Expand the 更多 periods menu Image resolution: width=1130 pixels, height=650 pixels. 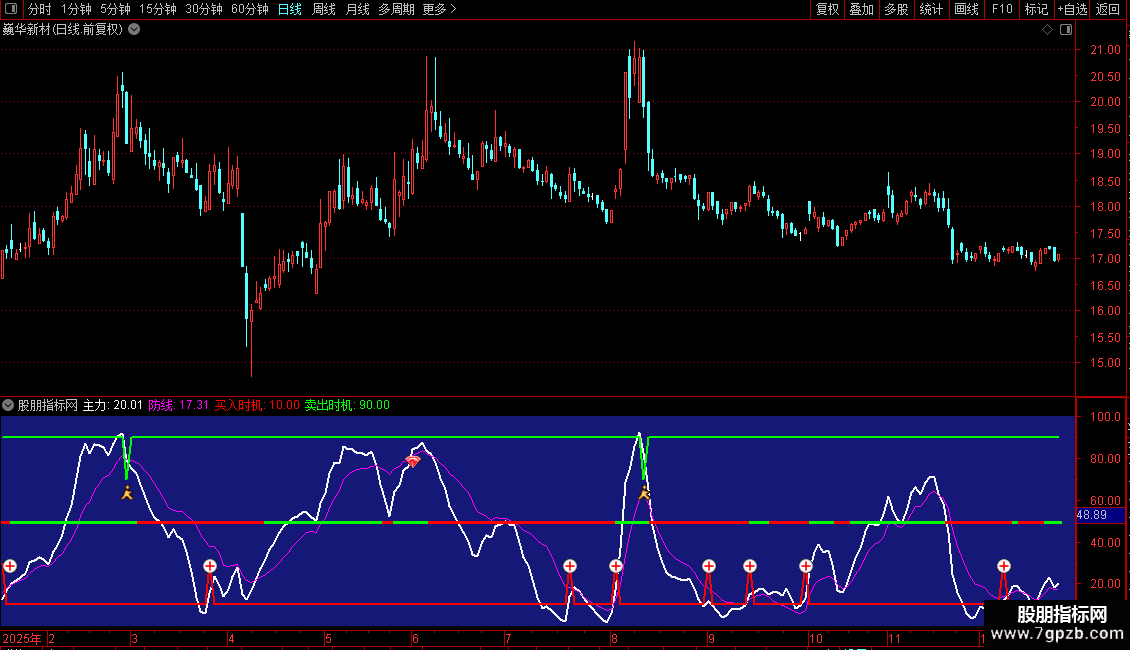[x=439, y=9]
